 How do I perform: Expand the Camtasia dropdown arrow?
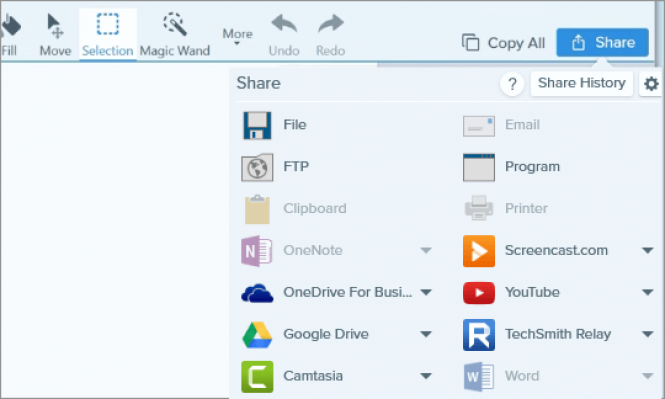[426, 376]
